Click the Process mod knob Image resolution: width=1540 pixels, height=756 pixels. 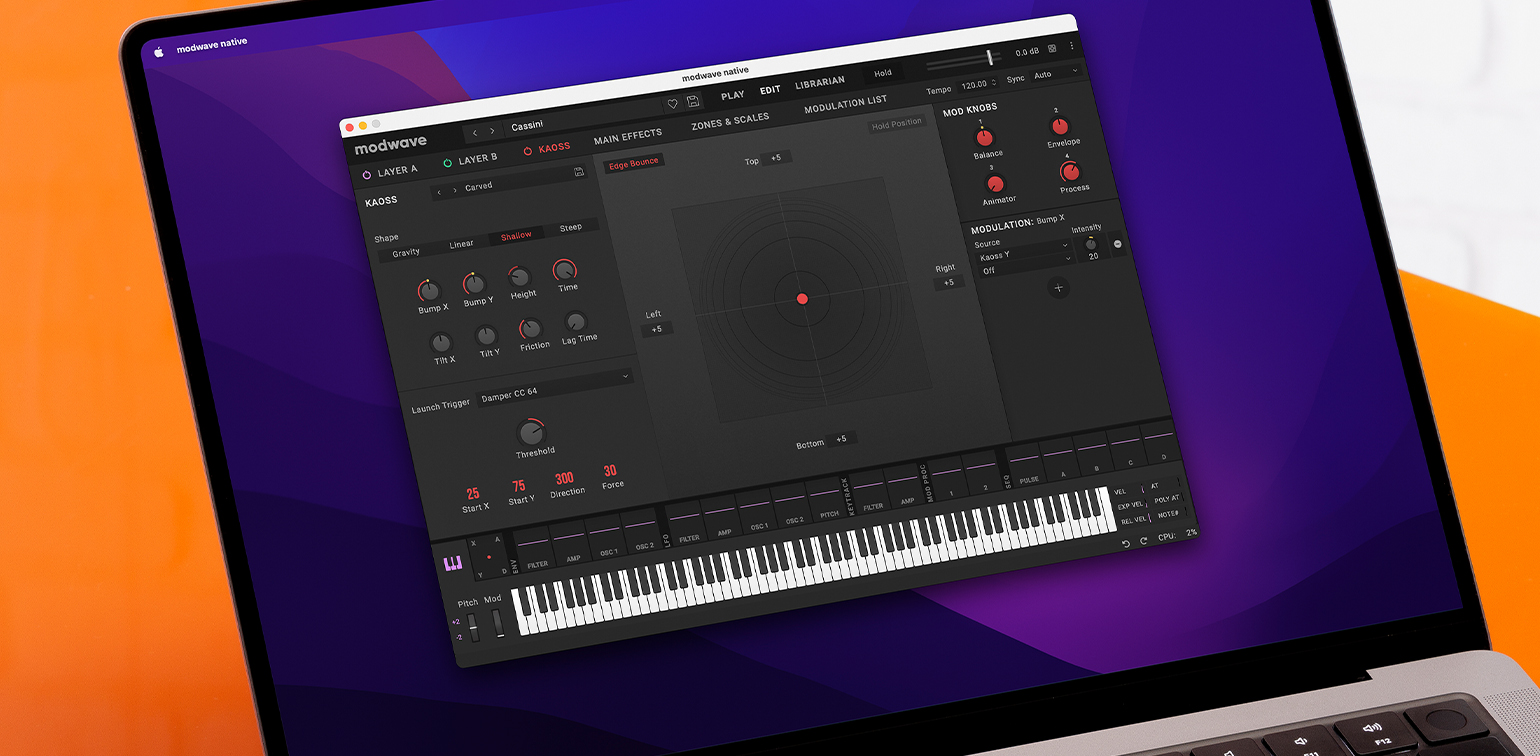pos(1071,172)
